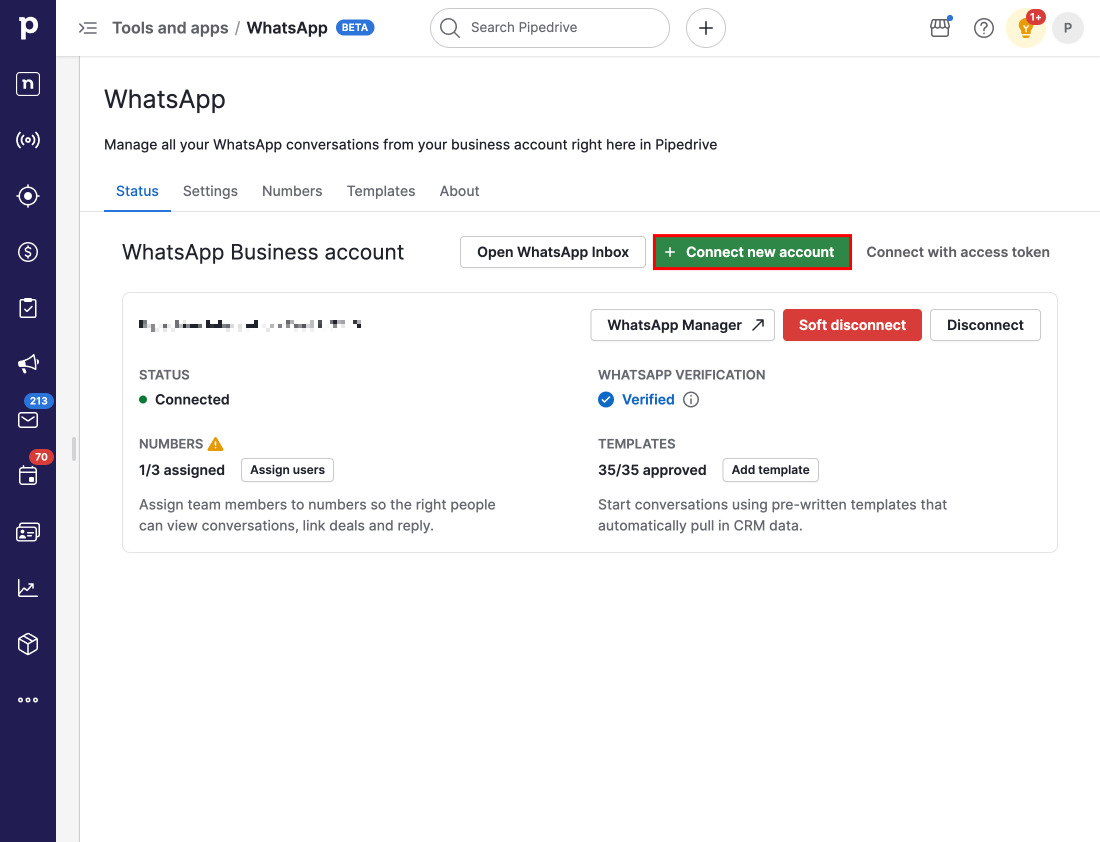Open WhatsApp Manager external link
This screenshot has height=842, width=1100.
(683, 325)
